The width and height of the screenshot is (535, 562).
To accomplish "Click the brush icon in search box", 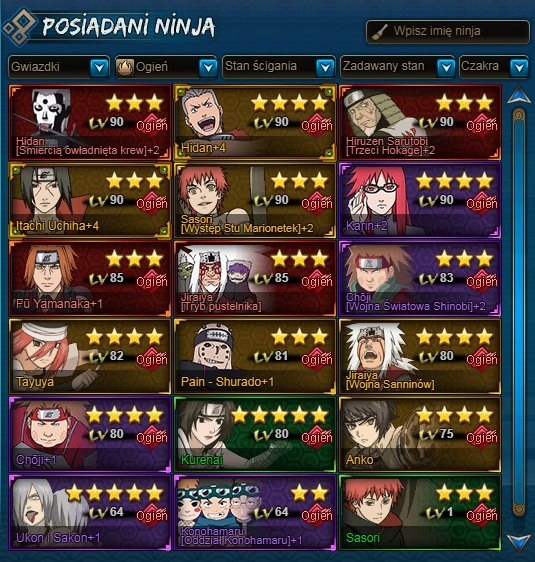I will [x=380, y=32].
